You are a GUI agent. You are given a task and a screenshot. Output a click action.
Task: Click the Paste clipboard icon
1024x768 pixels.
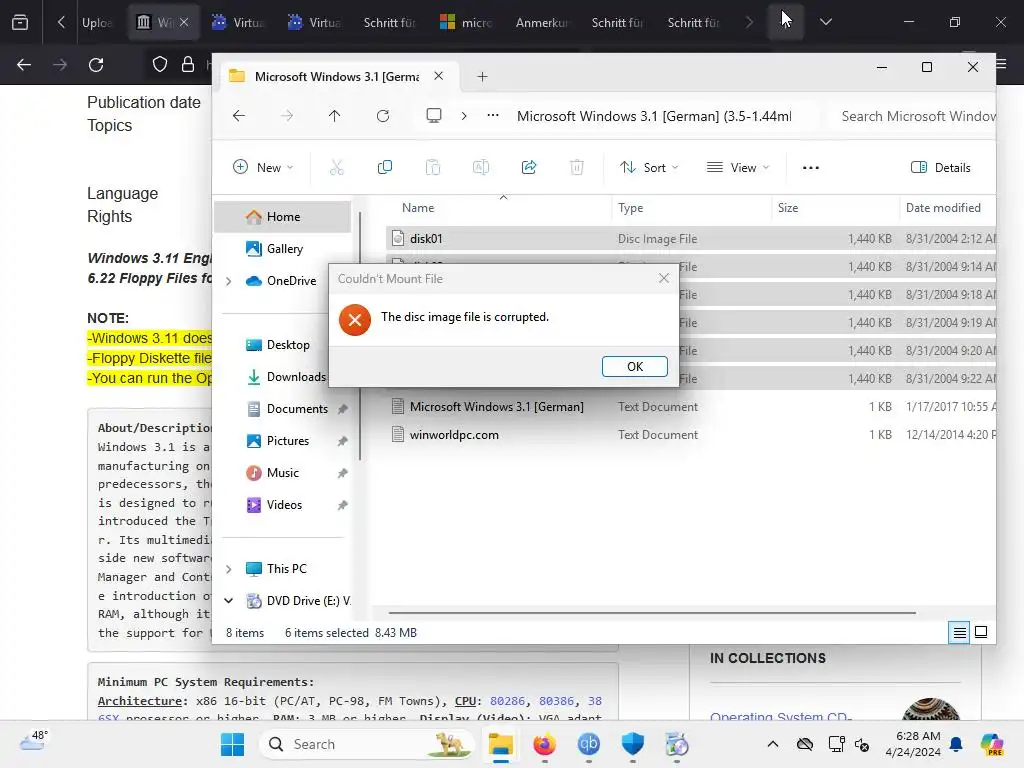[x=432, y=167]
